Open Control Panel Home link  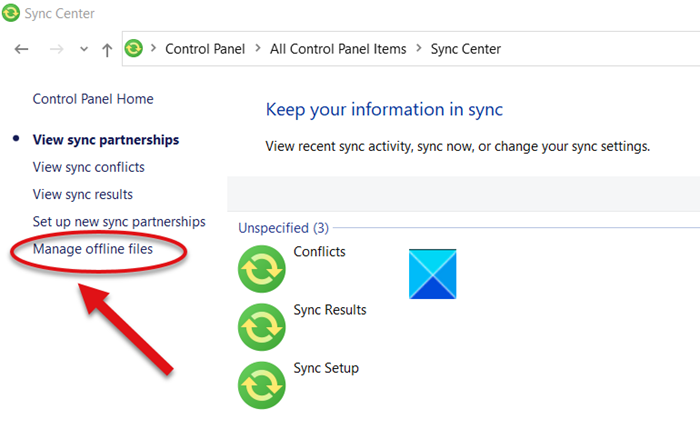tap(93, 99)
